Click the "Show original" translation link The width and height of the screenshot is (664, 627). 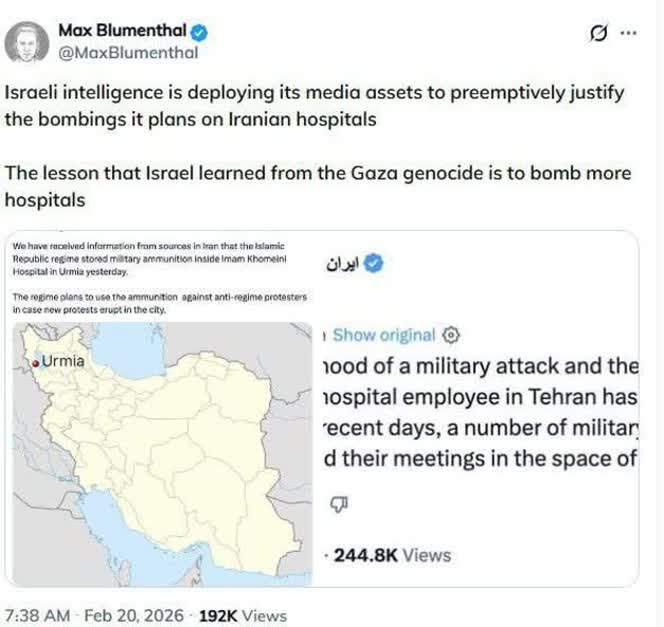(x=383, y=335)
